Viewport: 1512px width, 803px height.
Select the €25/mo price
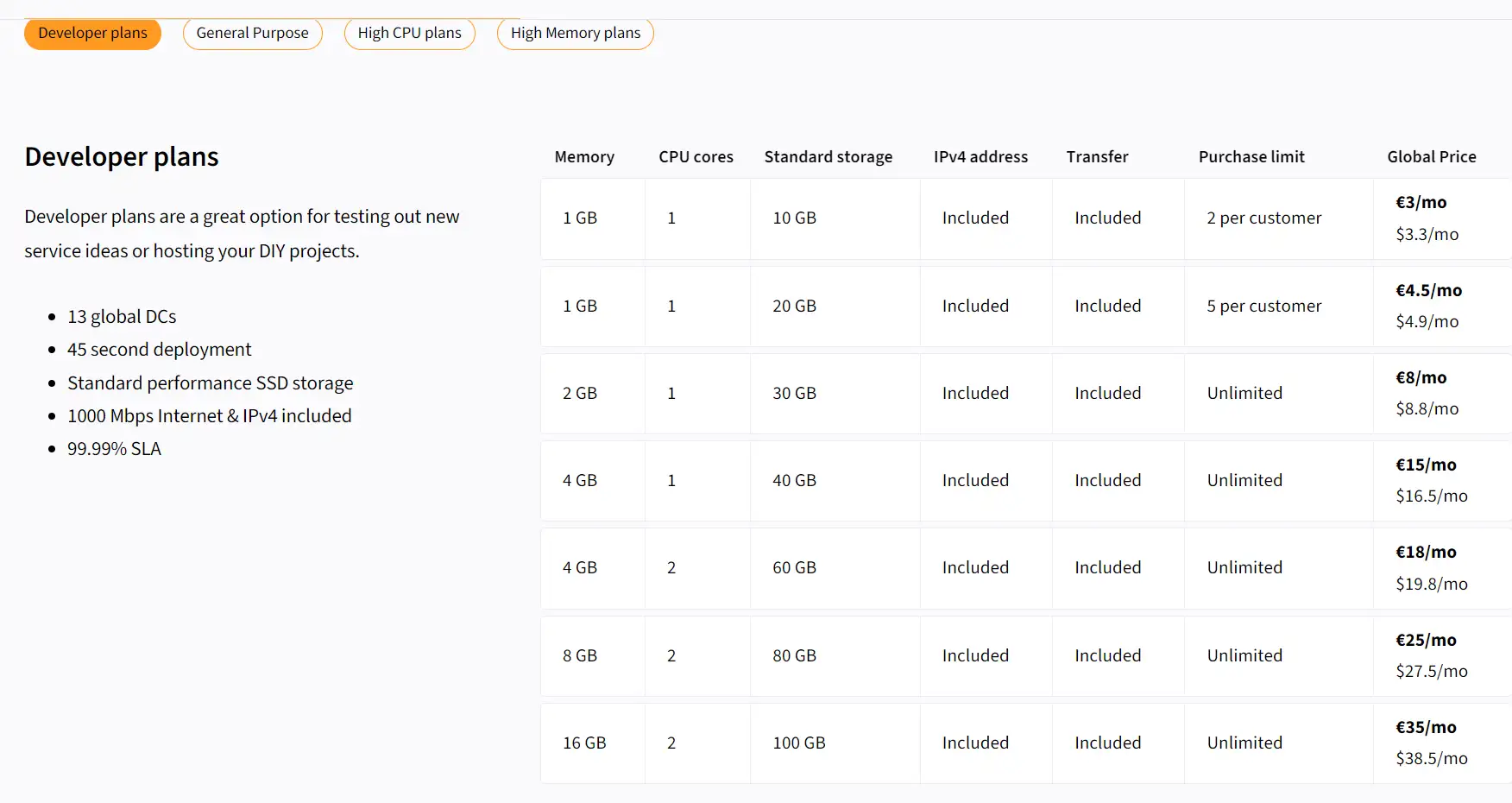pyautogui.click(x=1426, y=641)
